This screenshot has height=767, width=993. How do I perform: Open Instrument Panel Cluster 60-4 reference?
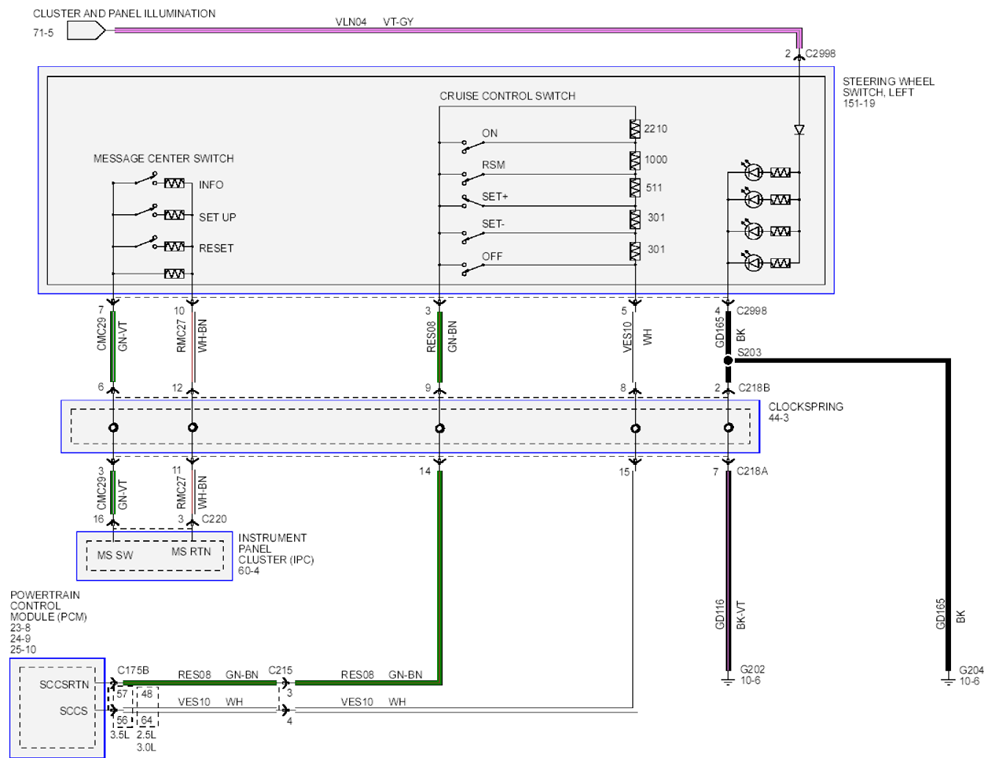click(275, 554)
